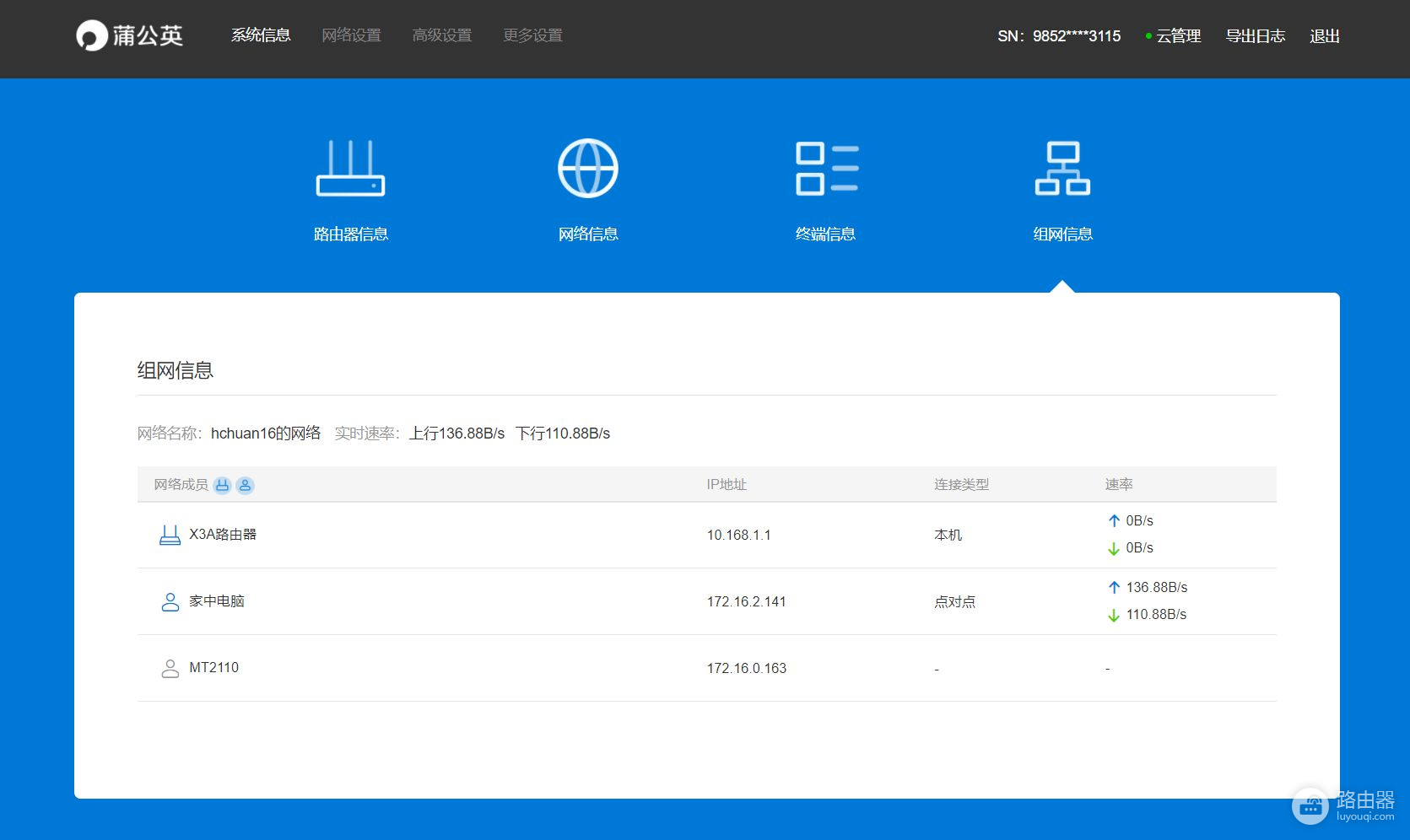Click the 上行136.88B/s realtime rate
The image size is (1410, 840).
pos(456,433)
